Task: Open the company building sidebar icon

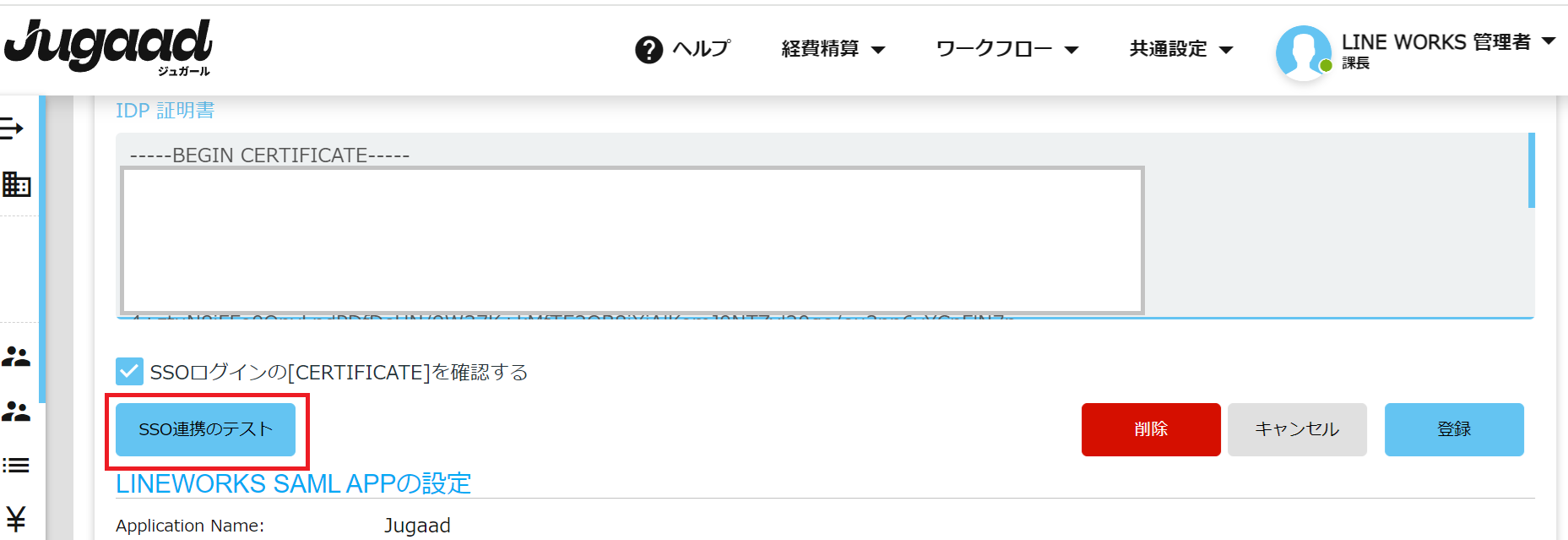Action: pos(16,183)
